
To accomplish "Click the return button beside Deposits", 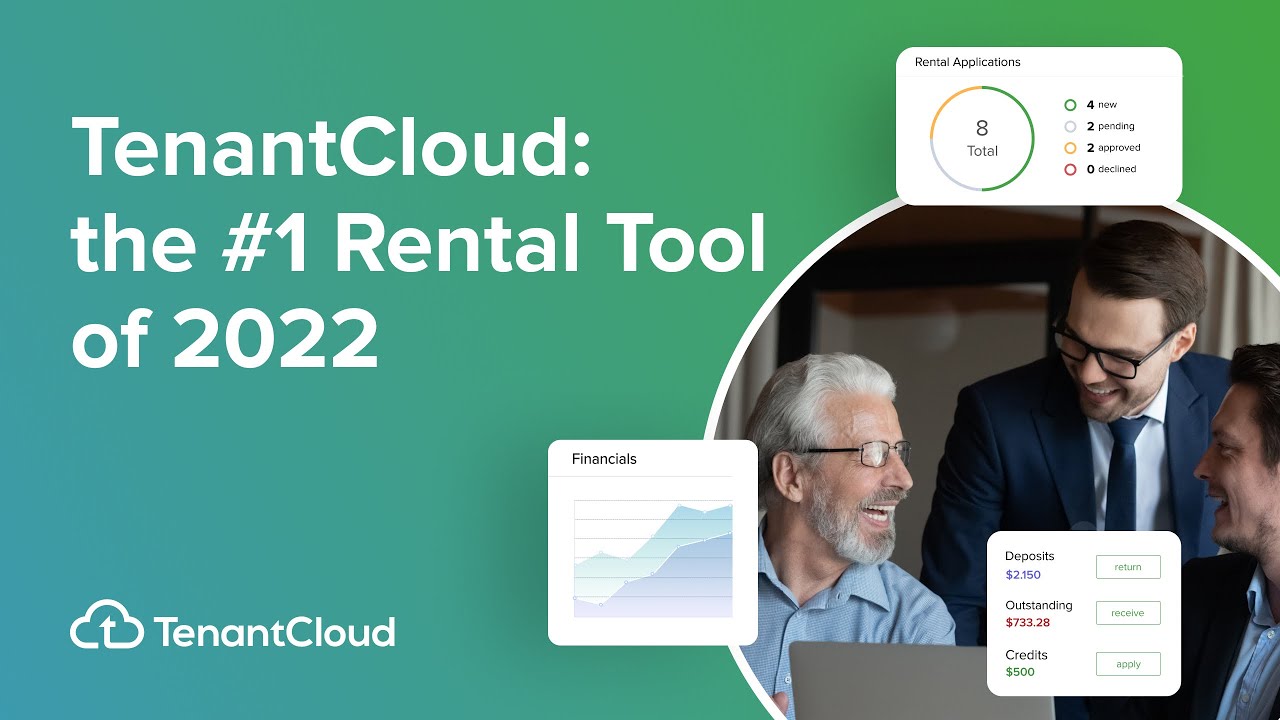I will [x=1128, y=567].
